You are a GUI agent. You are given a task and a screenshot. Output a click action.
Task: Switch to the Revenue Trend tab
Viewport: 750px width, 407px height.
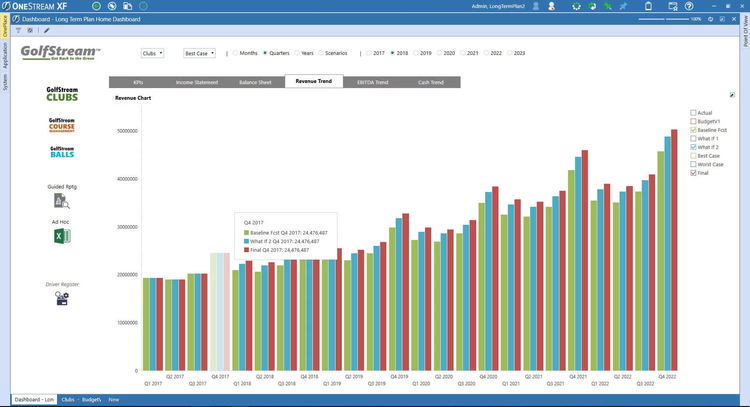coord(314,81)
